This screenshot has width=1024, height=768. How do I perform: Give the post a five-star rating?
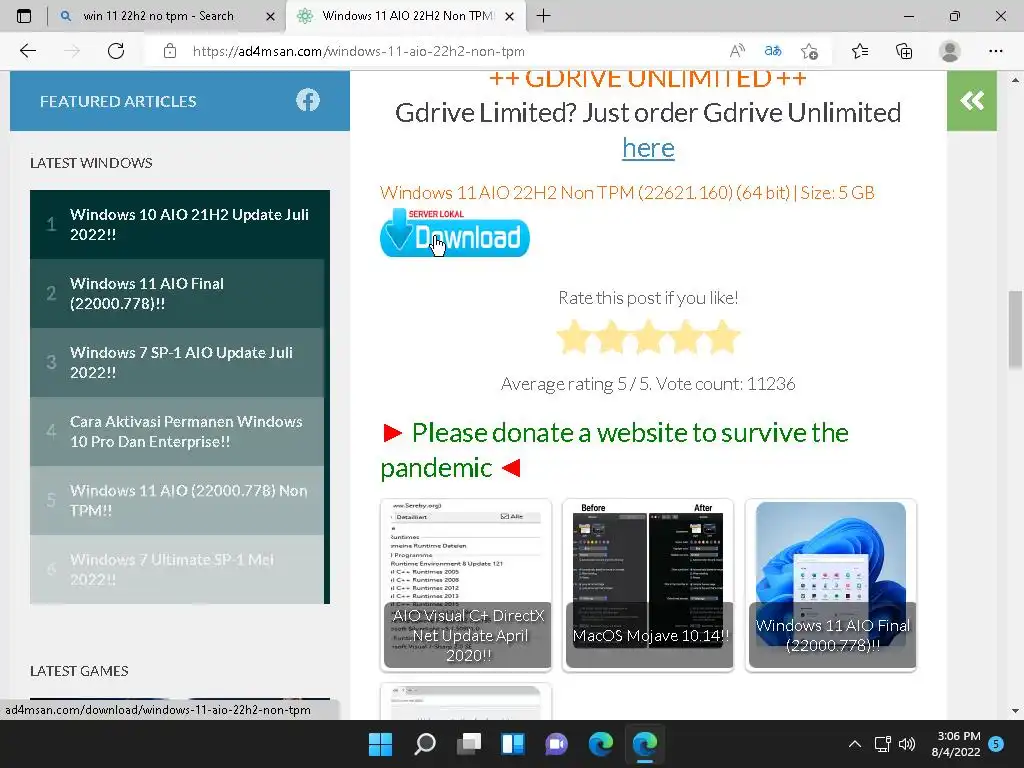point(723,337)
